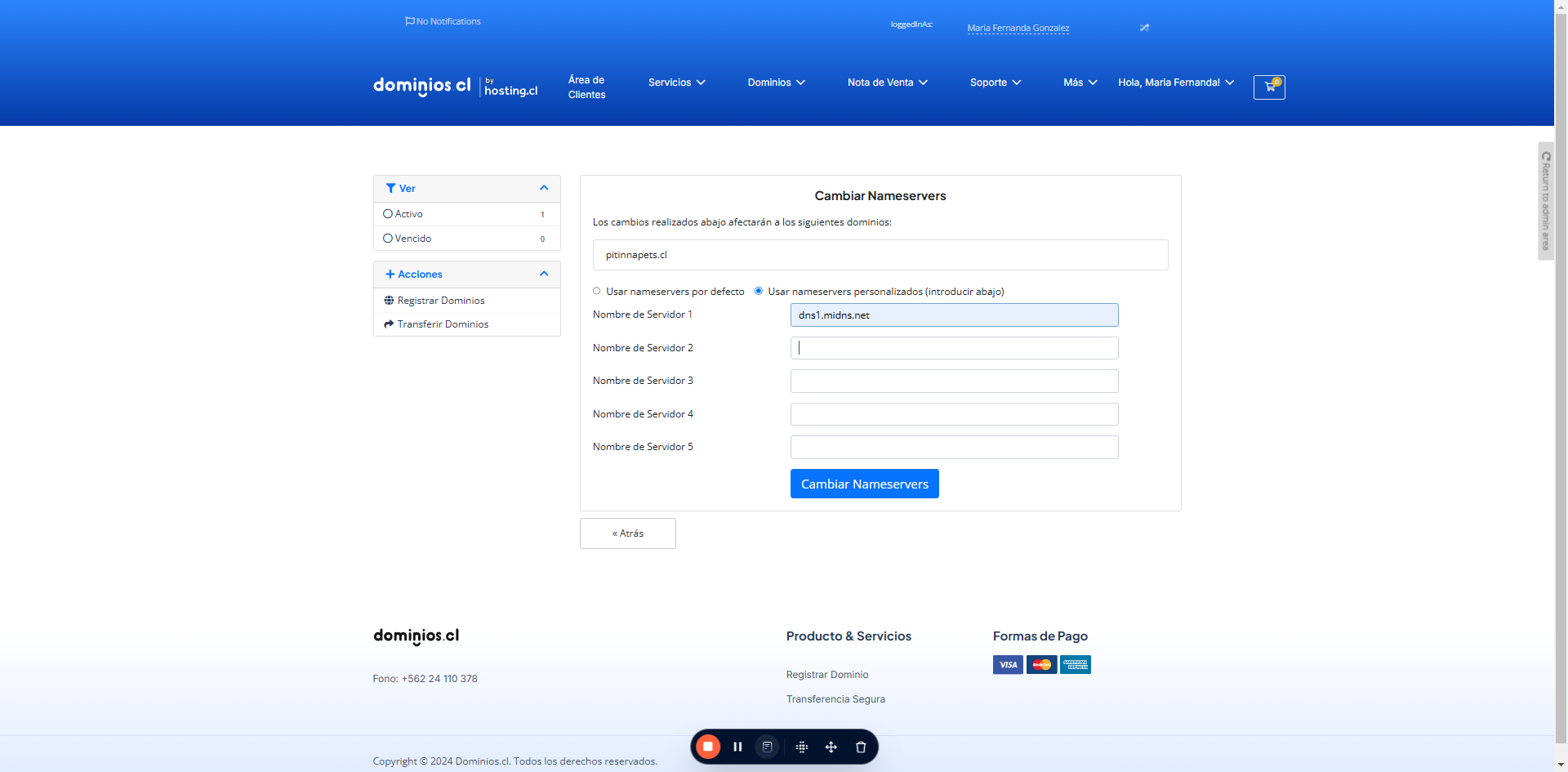Screen dimensions: 1568x772
Task: Click the Nombre de Servidor 5 field
Action: coord(954,448)
